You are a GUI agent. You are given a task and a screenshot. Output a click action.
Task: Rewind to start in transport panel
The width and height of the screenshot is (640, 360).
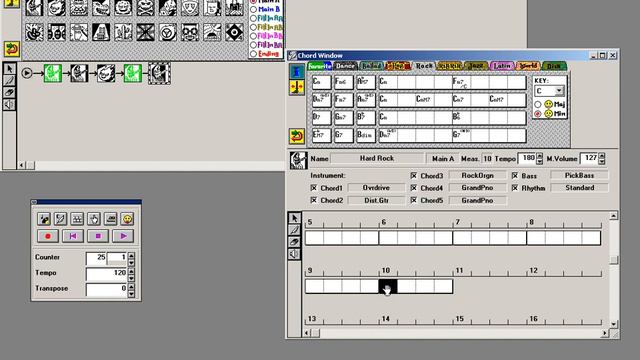[x=73, y=236]
